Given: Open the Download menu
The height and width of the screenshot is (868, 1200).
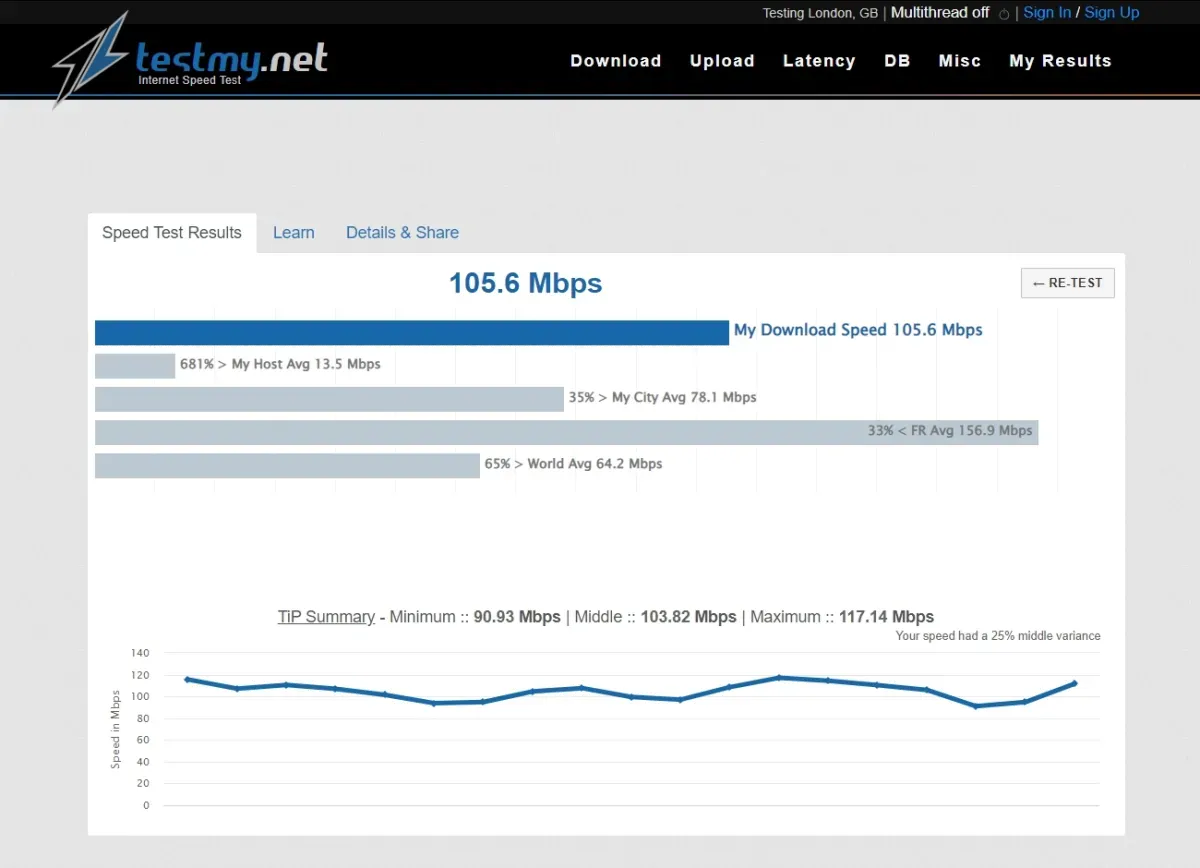Looking at the screenshot, I should point(615,61).
